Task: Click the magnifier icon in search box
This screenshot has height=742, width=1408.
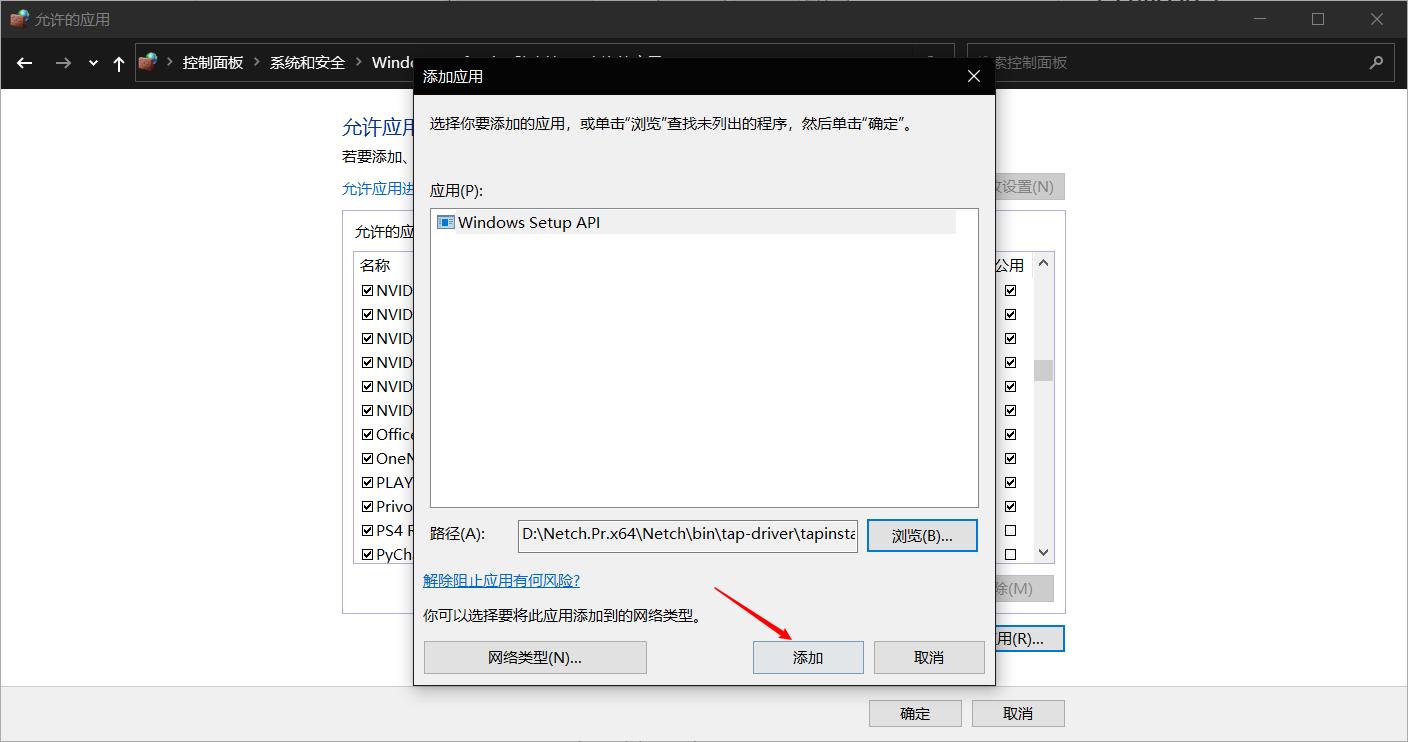Action: pyautogui.click(x=1375, y=62)
